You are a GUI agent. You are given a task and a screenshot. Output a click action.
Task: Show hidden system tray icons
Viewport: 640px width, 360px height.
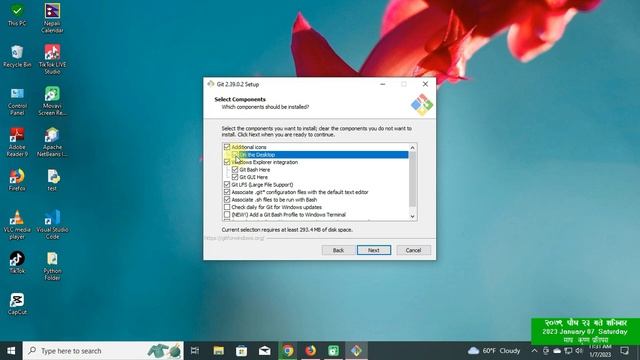coord(534,351)
